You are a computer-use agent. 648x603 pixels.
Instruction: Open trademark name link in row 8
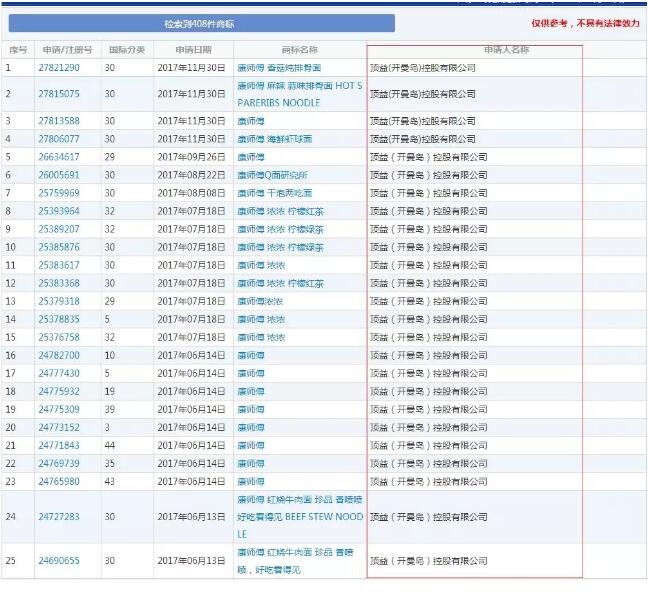tap(280, 211)
